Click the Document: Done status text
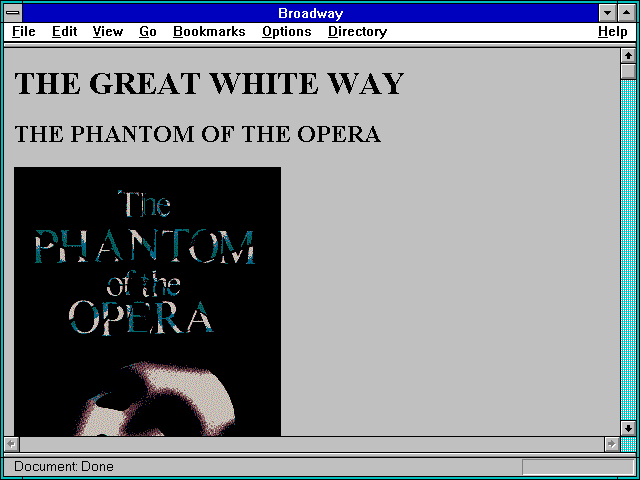Image resolution: width=640 pixels, height=480 pixels. (x=64, y=466)
